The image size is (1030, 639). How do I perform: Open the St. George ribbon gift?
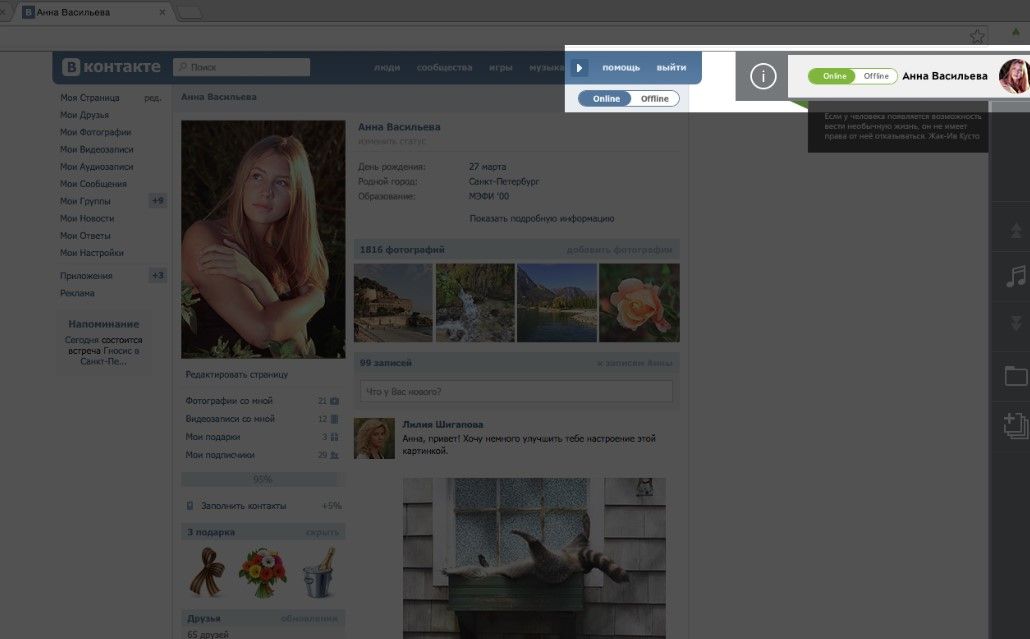point(208,571)
